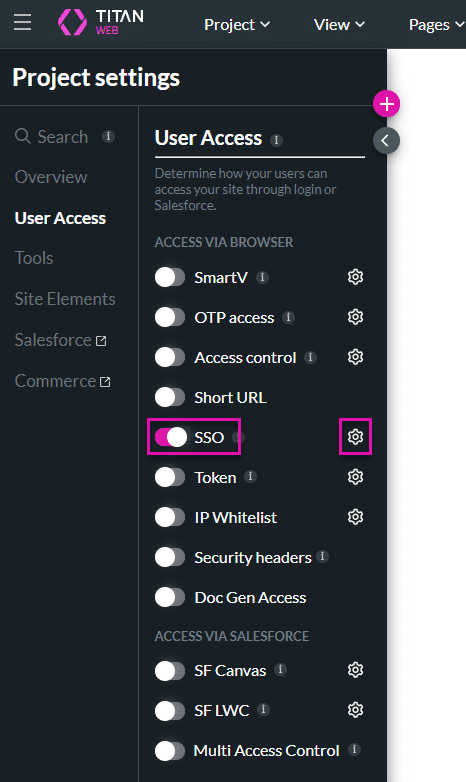
Task: Click the pink plus add button
Action: [387, 104]
